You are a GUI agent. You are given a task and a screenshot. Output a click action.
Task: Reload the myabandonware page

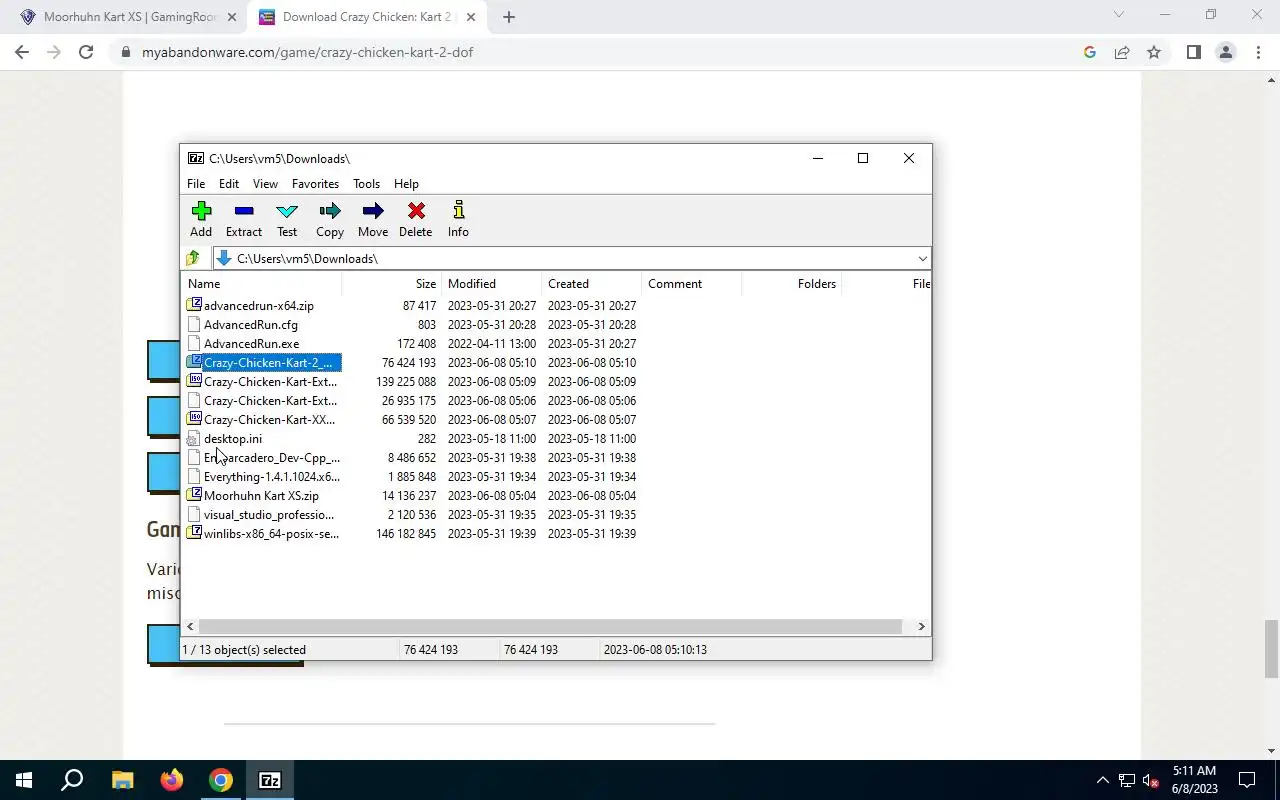[86, 52]
